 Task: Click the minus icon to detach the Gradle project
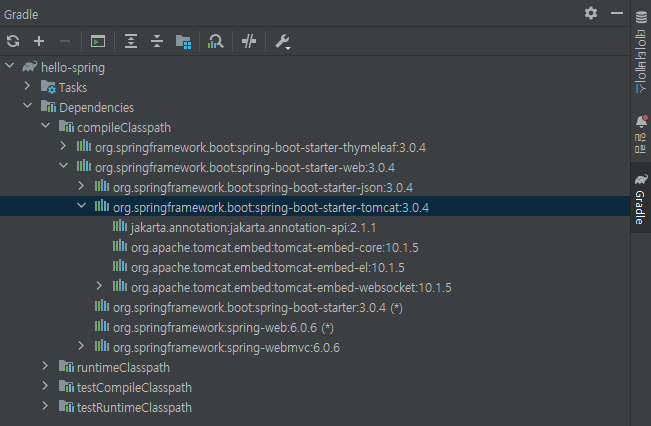click(65, 41)
